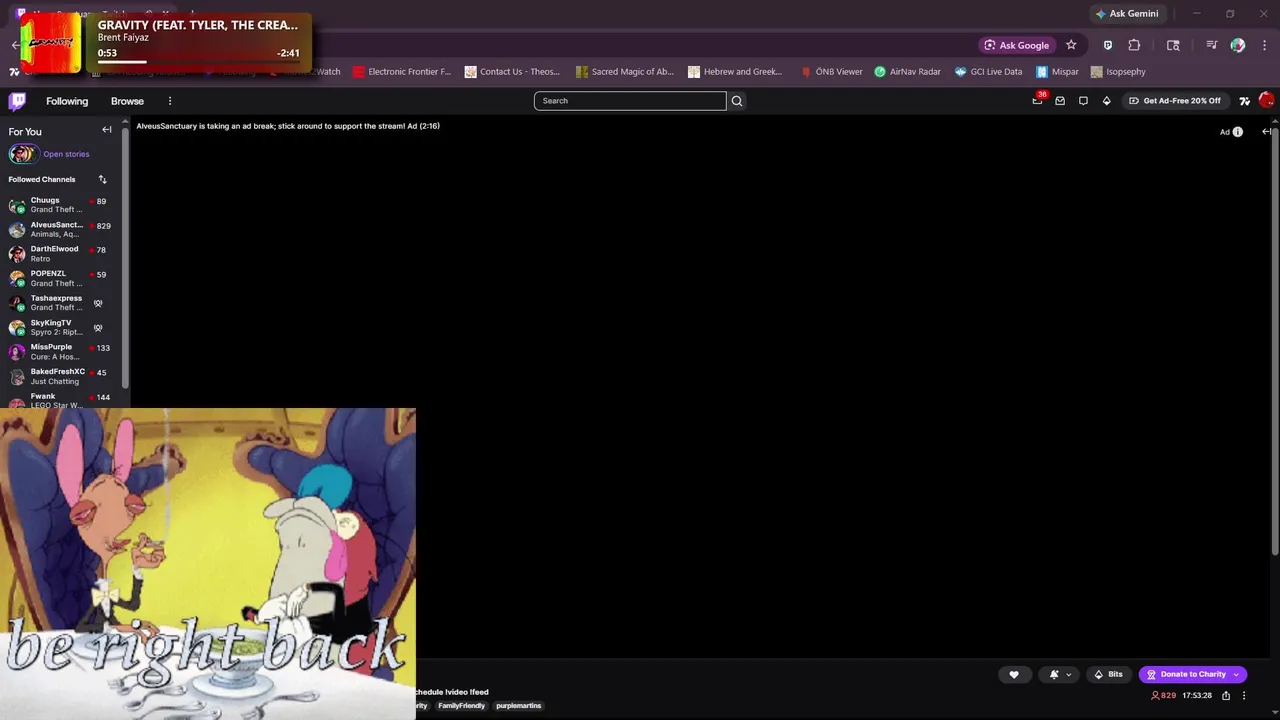
Task: Open the tab search icon
Action: click(1173, 45)
